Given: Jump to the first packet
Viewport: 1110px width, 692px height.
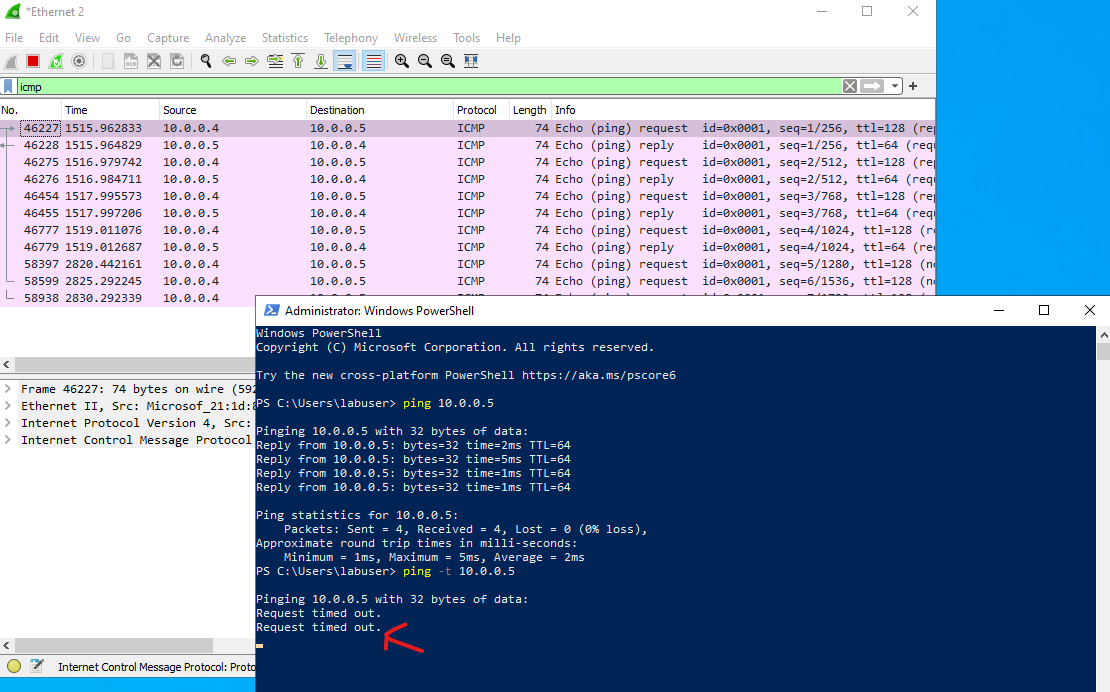Looking at the screenshot, I should (x=298, y=62).
